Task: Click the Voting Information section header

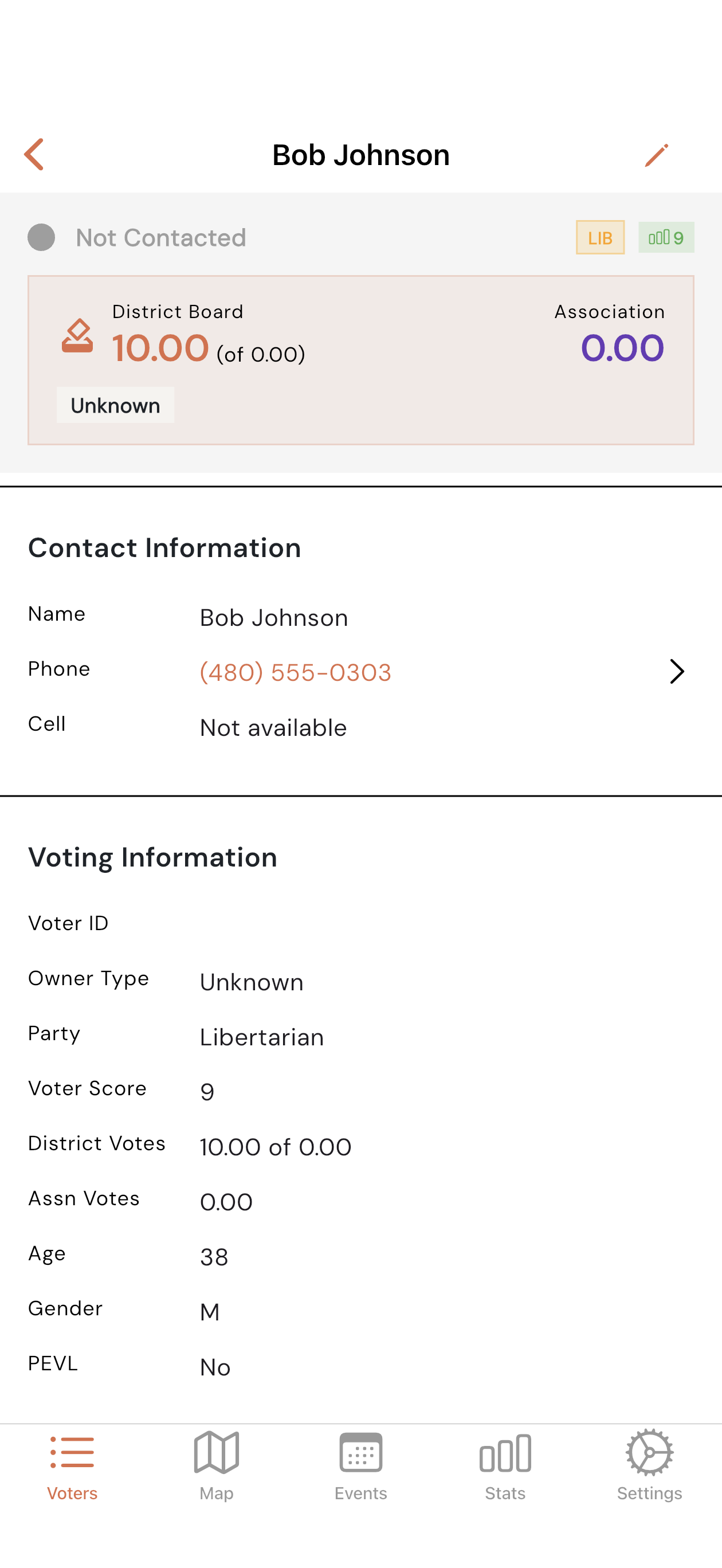Action: (x=153, y=857)
